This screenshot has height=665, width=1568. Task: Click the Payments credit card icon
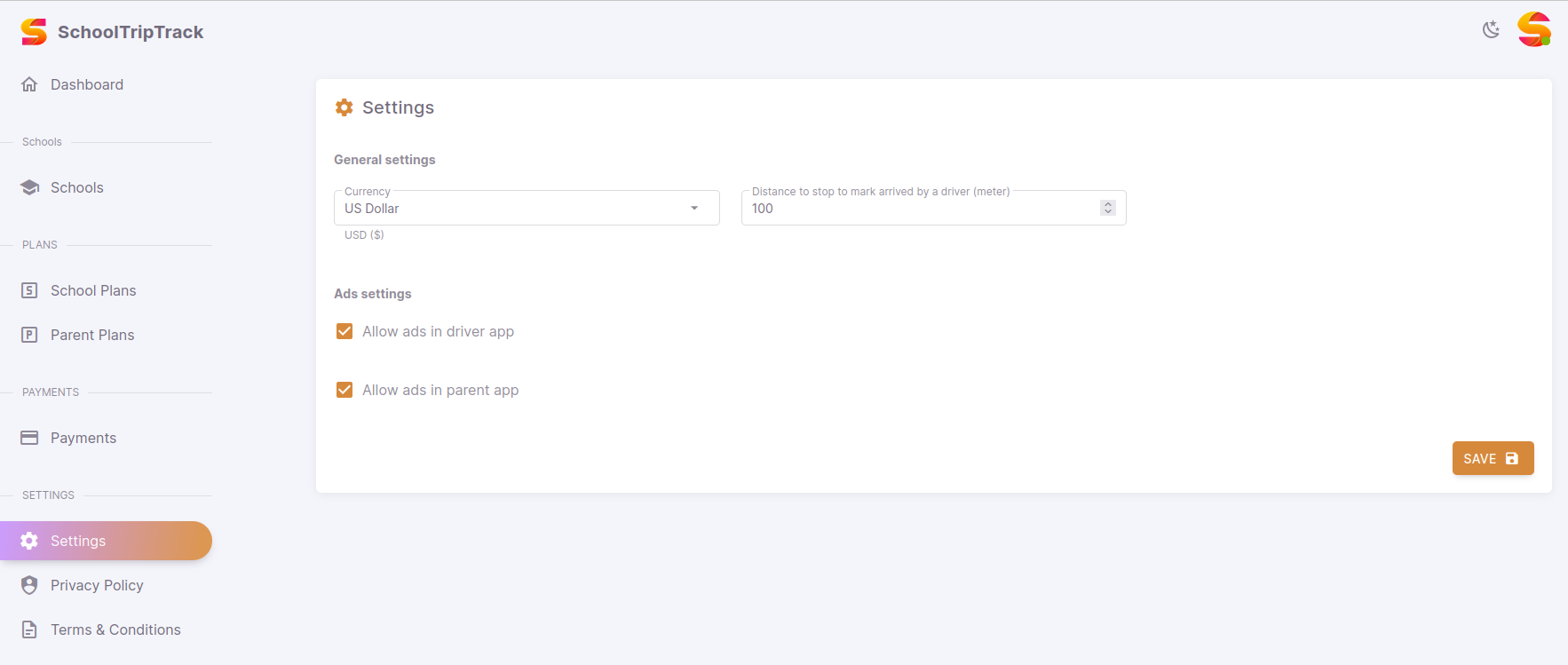(29, 438)
